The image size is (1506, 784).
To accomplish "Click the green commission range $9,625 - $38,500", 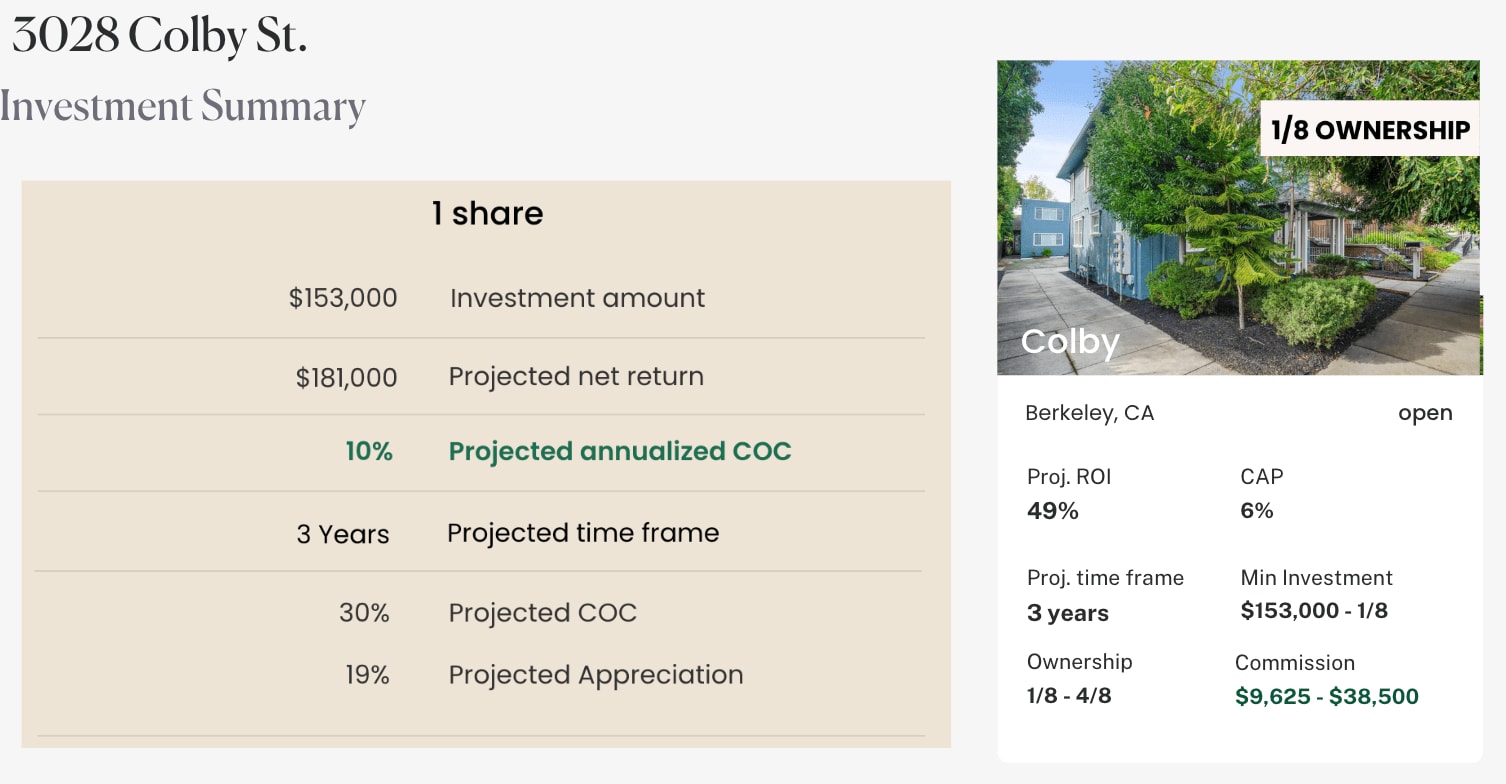I will pyautogui.click(x=1327, y=697).
